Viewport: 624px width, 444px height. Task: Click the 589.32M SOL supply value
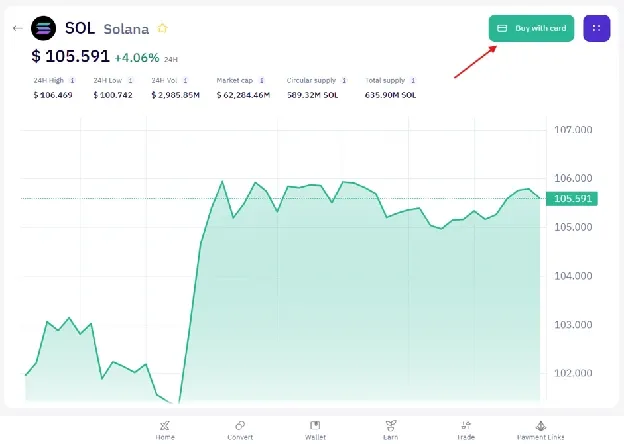pyautogui.click(x=313, y=95)
